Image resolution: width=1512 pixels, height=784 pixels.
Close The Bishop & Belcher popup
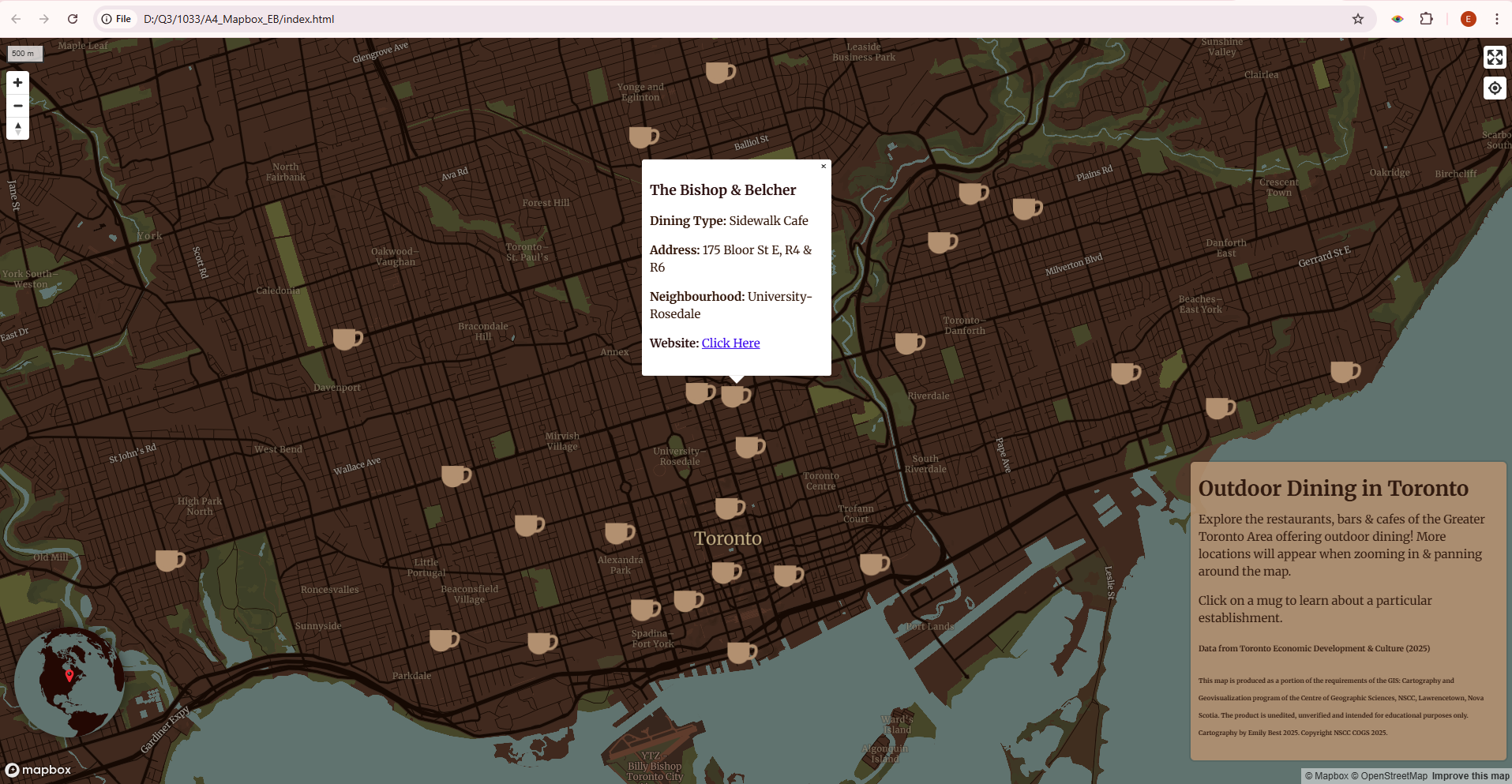point(823,167)
